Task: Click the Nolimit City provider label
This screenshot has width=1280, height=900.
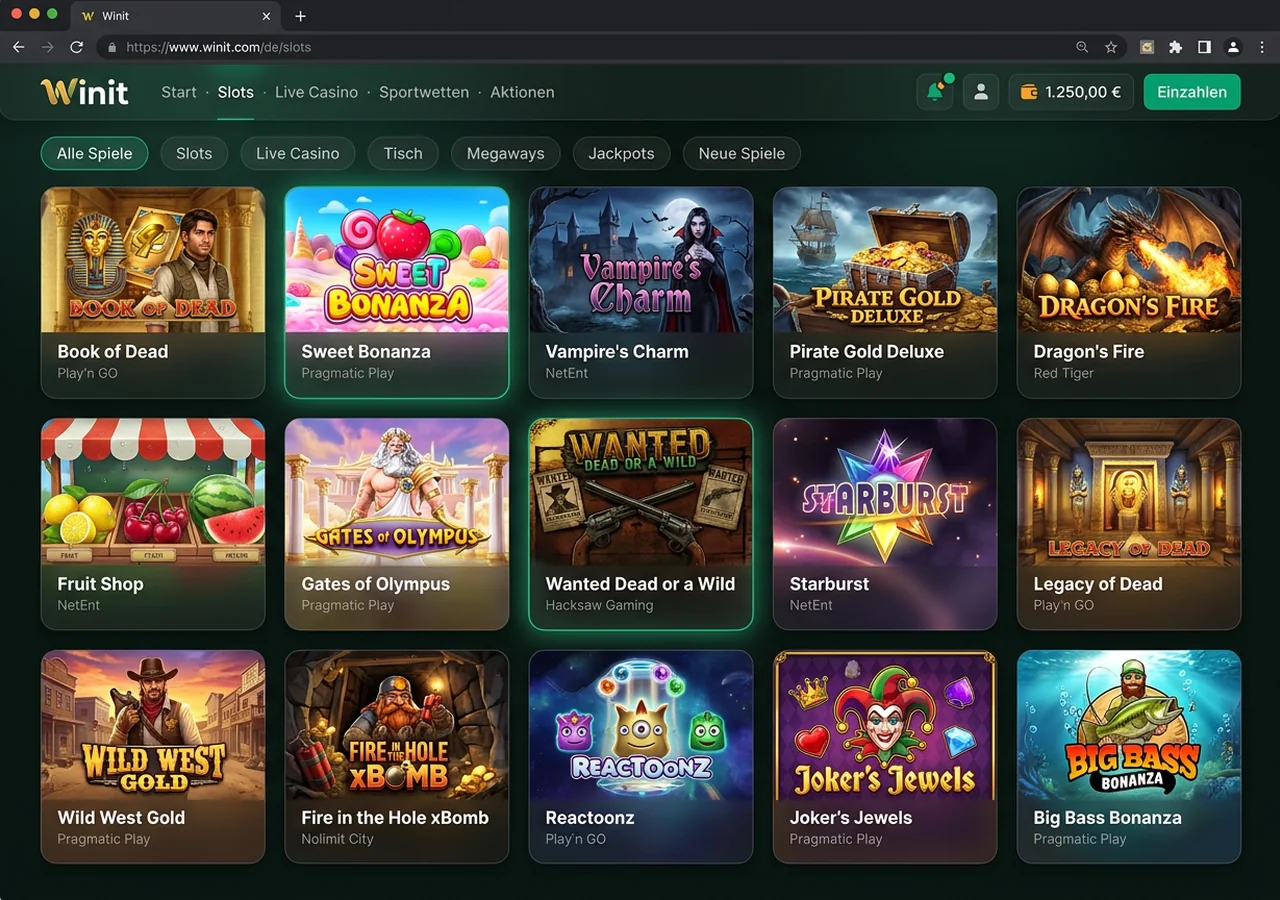Action: pyautogui.click(x=337, y=839)
